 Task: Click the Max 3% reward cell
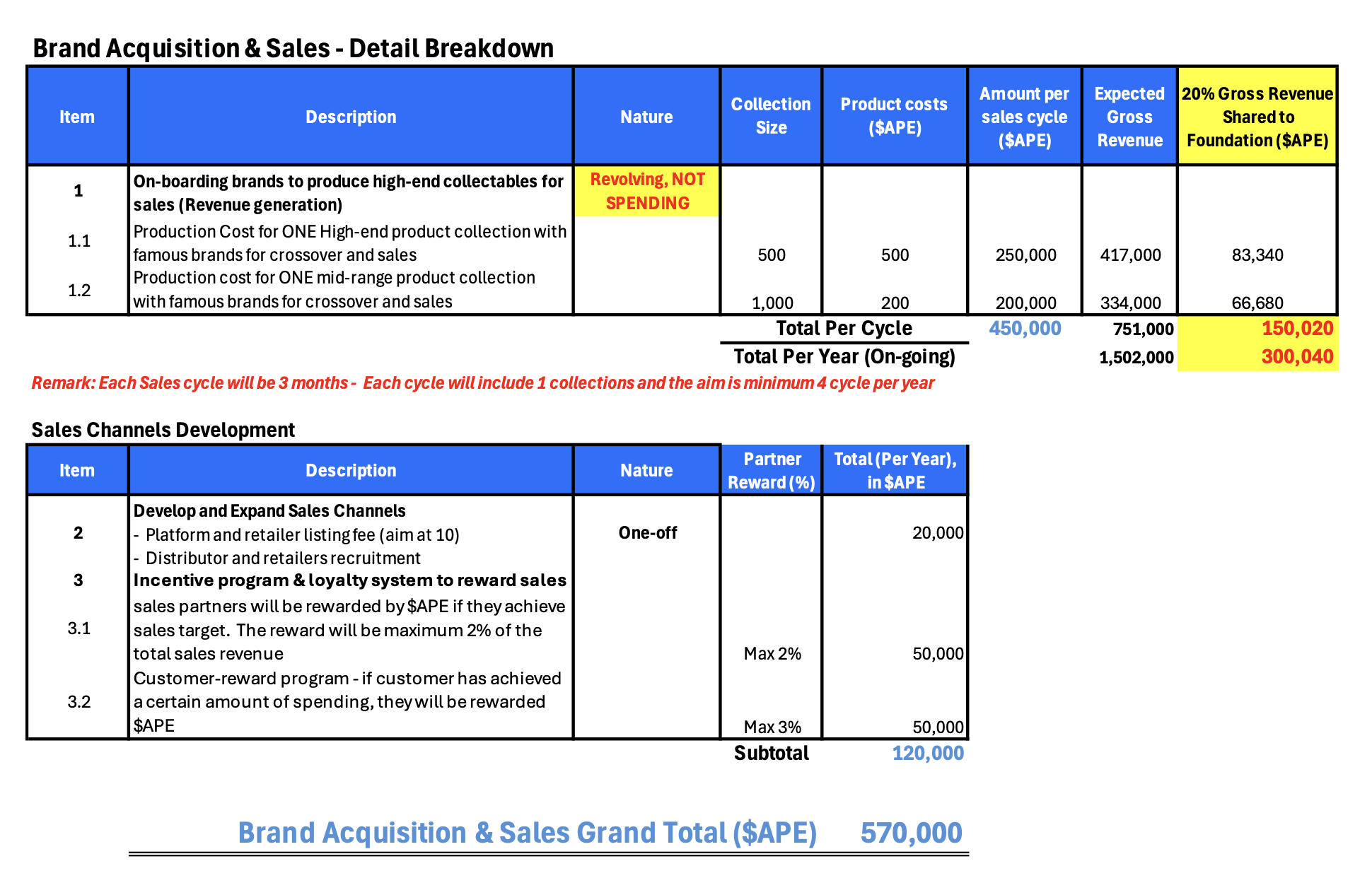tap(772, 727)
